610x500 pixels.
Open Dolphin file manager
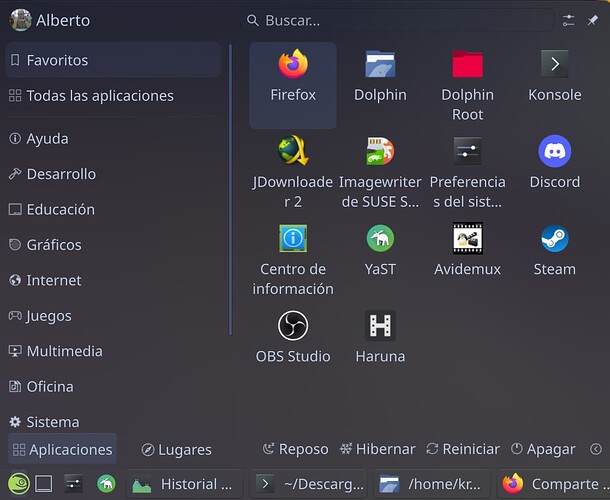pyautogui.click(x=380, y=76)
